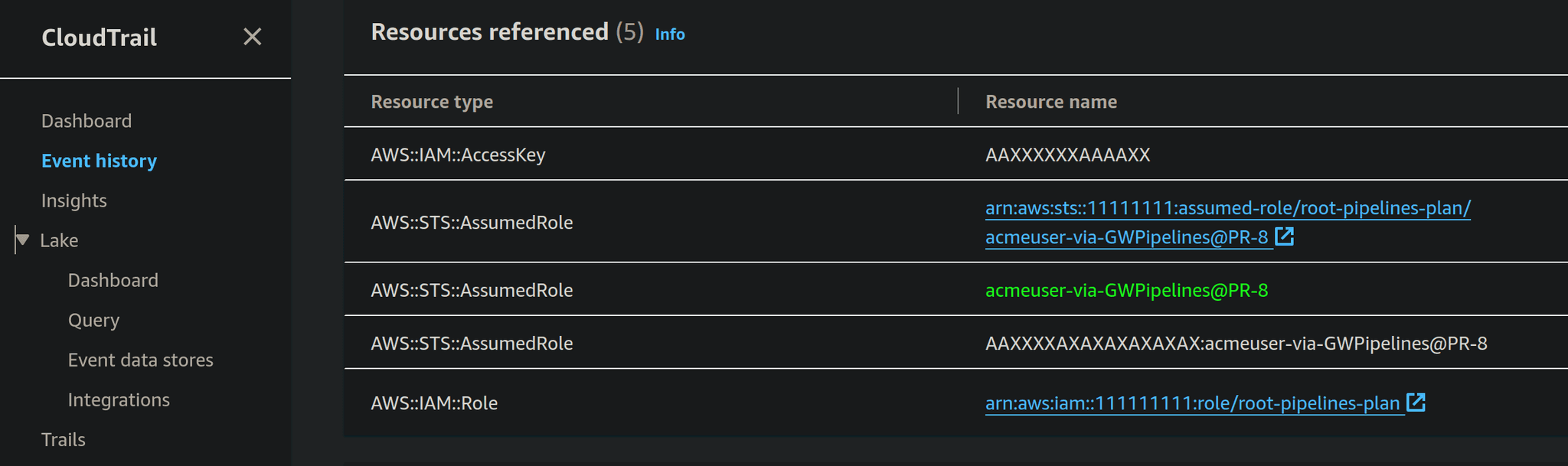Select Event history in sidebar
The width and height of the screenshot is (1568, 466).
pyautogui.click(x=99, y=161)
